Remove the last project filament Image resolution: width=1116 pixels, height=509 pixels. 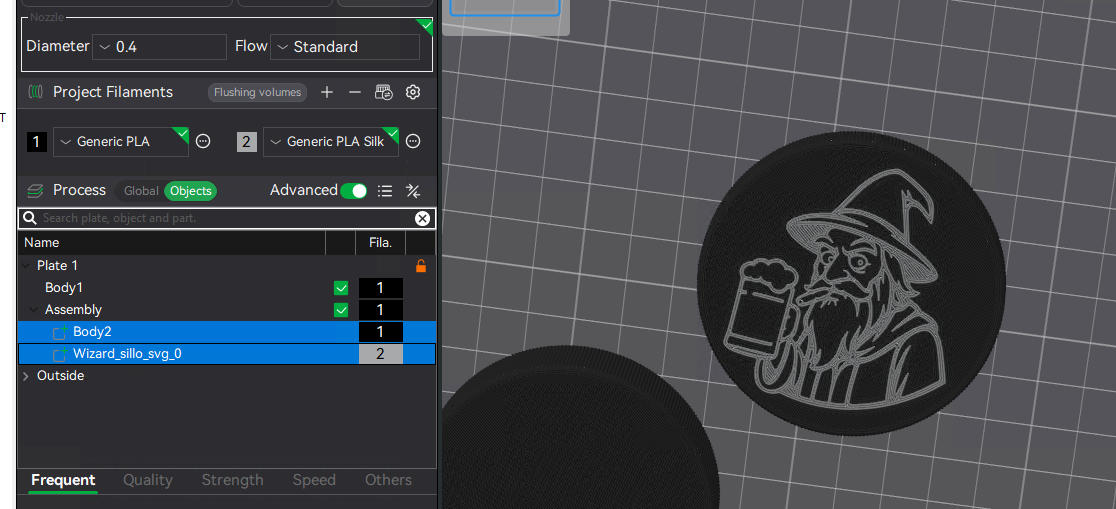[355, 92]
